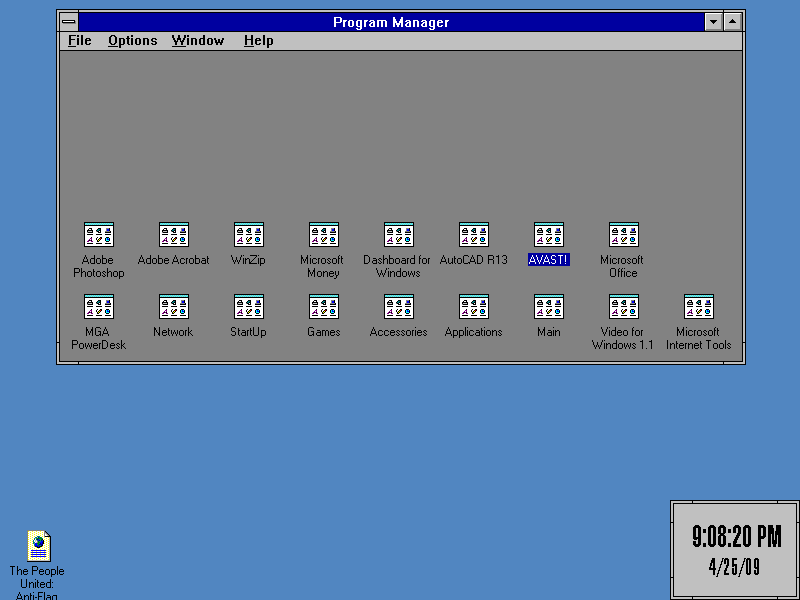Select the Microsoft Office group icon
800x600 pixels.
pyautogui.click(x=624, y=235)
